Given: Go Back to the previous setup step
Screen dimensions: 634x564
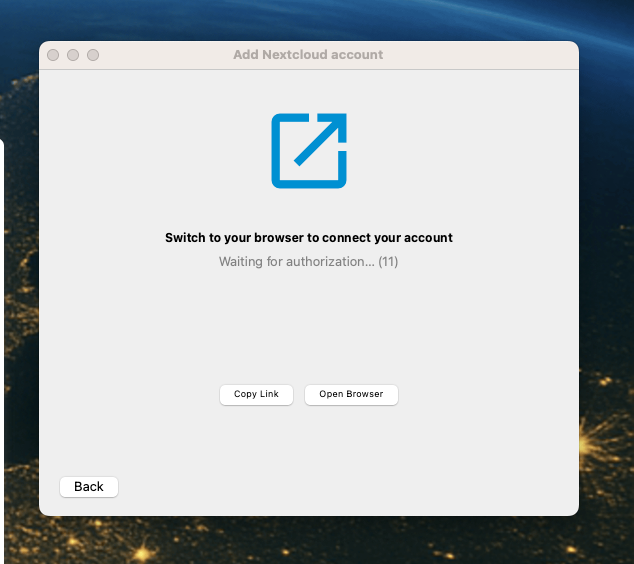Looking at the screenshot, I should [89, 486].
